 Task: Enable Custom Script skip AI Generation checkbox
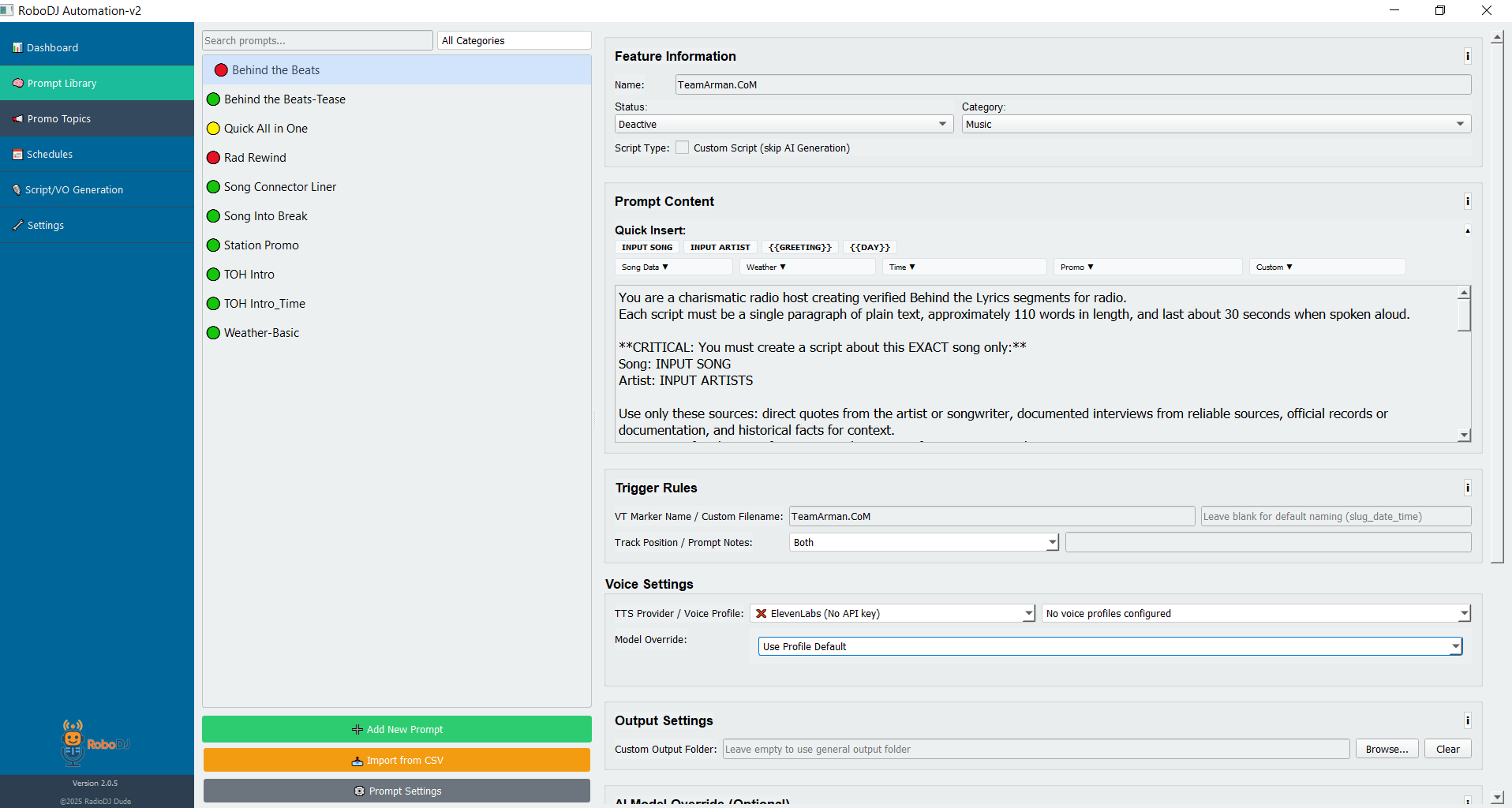click(x=683, y=148)
